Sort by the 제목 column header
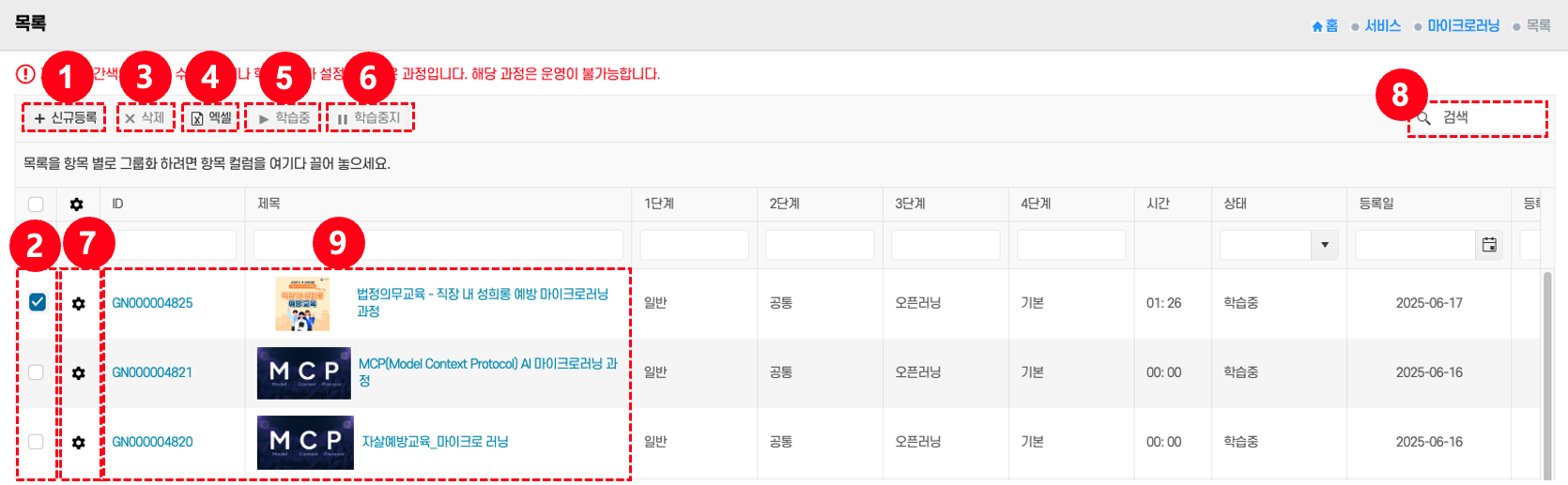This screenshot has width=1568, height=485. click(x=269, y=204)
